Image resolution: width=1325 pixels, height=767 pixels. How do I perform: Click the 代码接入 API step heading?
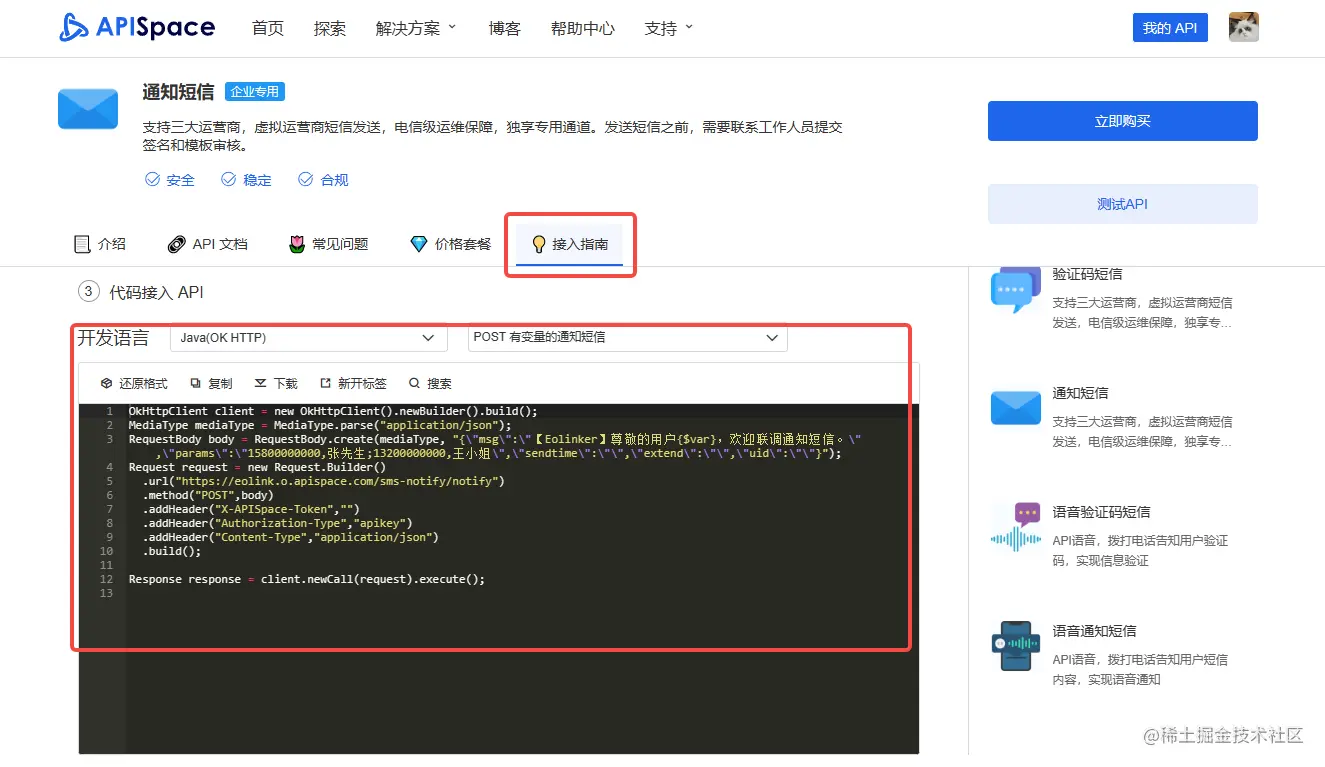pyautogui.click(x=156, y=292)
